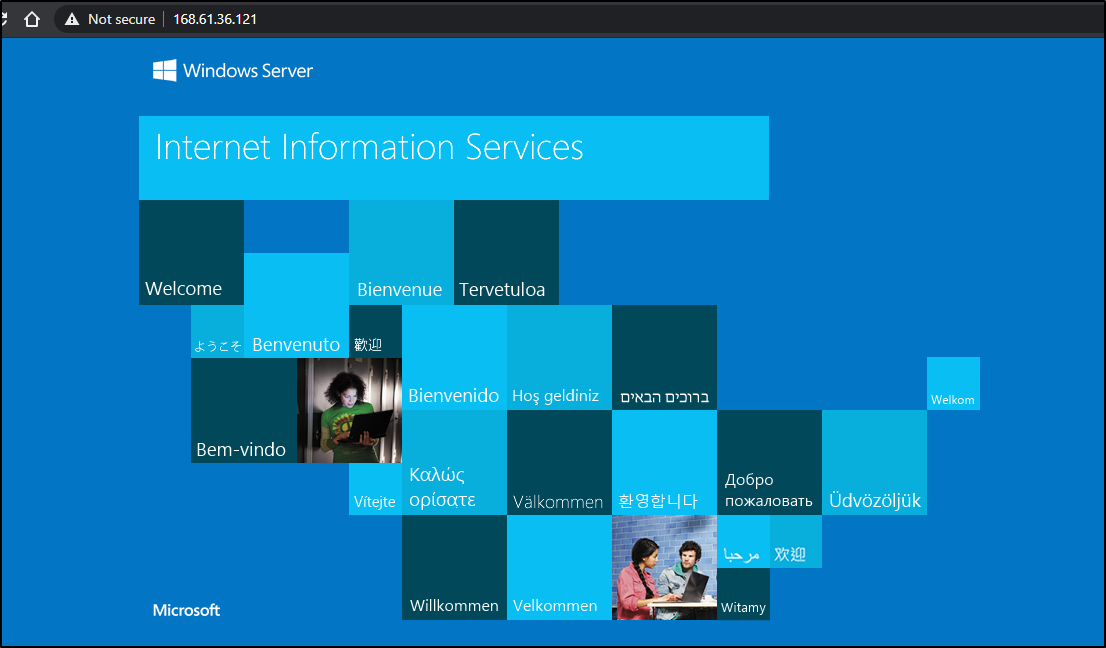The height and width of the screenshot is (648, 1106).
Task: Click the Üdvözöljük tile
Action: 875,463
